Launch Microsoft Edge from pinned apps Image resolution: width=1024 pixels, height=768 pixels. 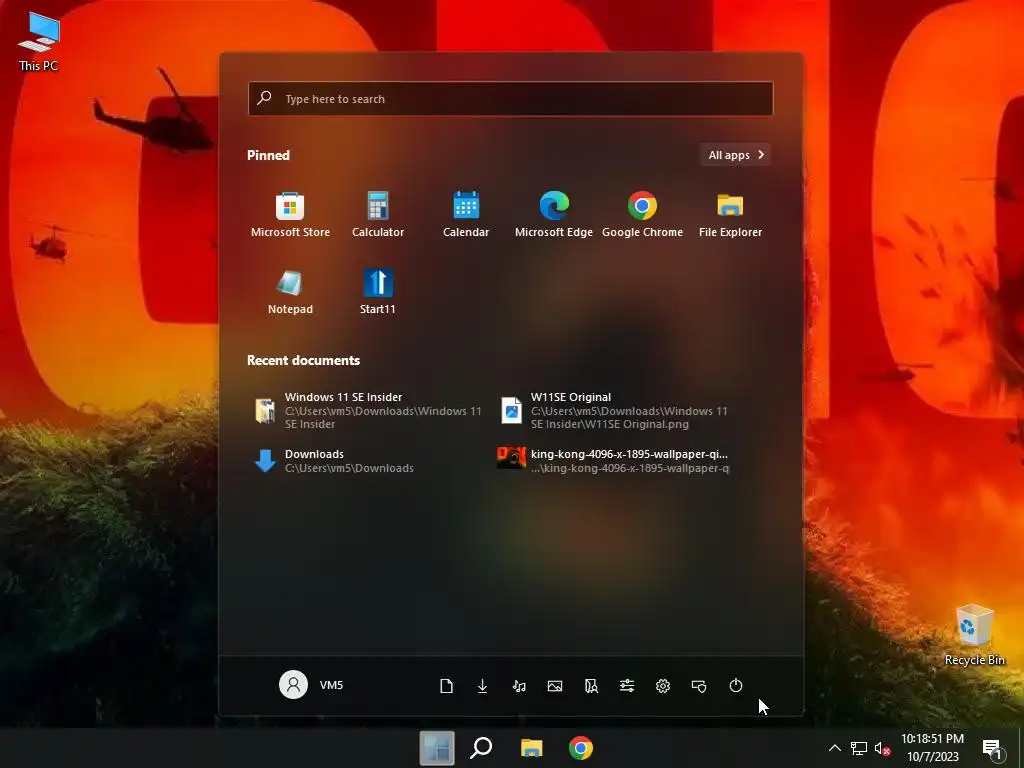coord(554,215)
